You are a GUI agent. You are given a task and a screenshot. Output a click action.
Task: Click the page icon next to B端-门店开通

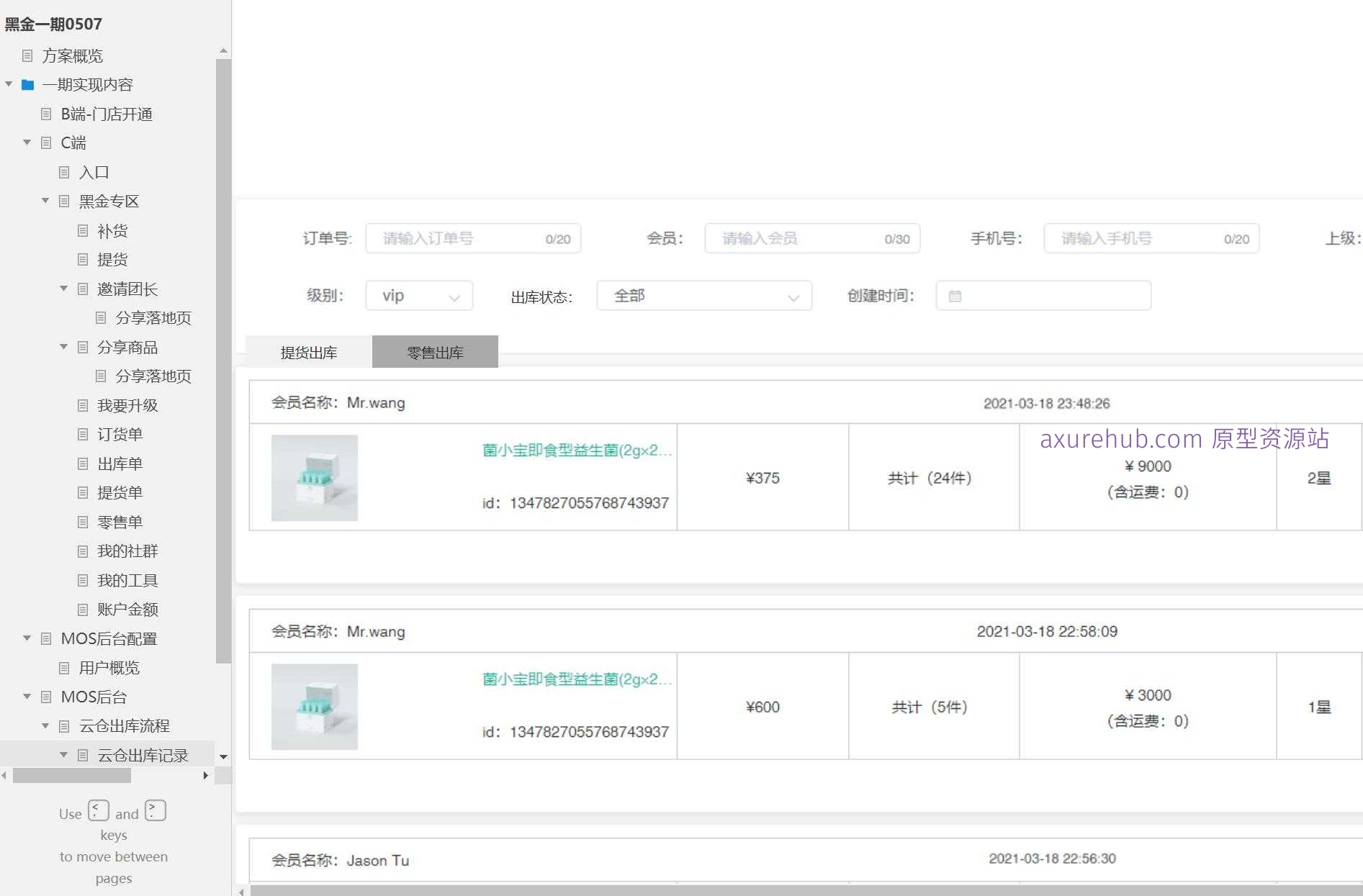45,114
